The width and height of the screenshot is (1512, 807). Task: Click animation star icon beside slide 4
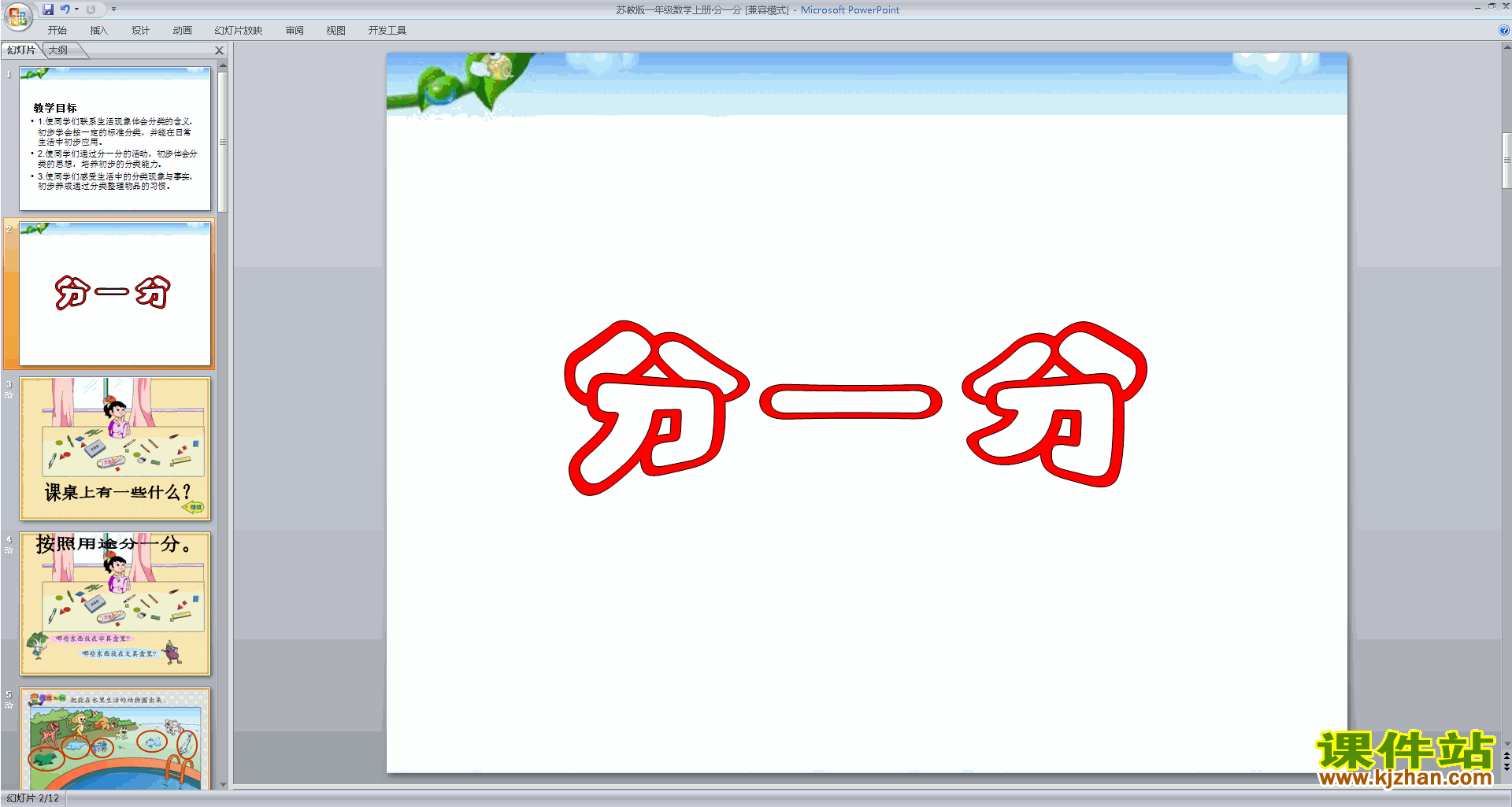[9, 550]
